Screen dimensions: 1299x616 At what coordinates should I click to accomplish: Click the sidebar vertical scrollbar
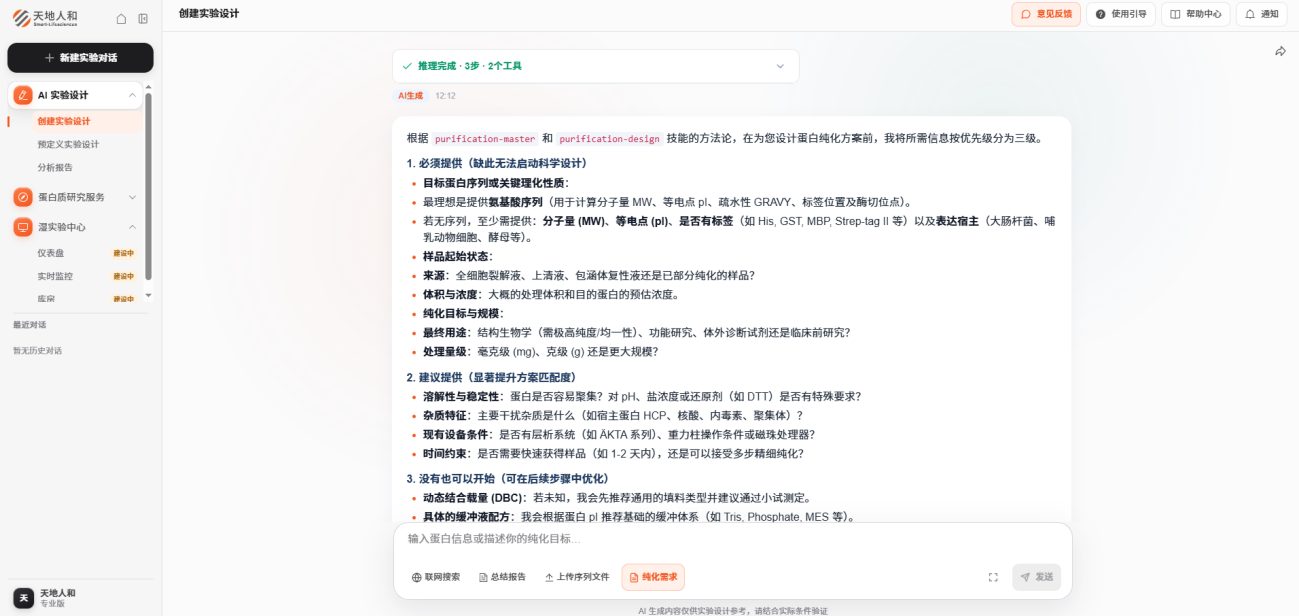tap(148, 187)
